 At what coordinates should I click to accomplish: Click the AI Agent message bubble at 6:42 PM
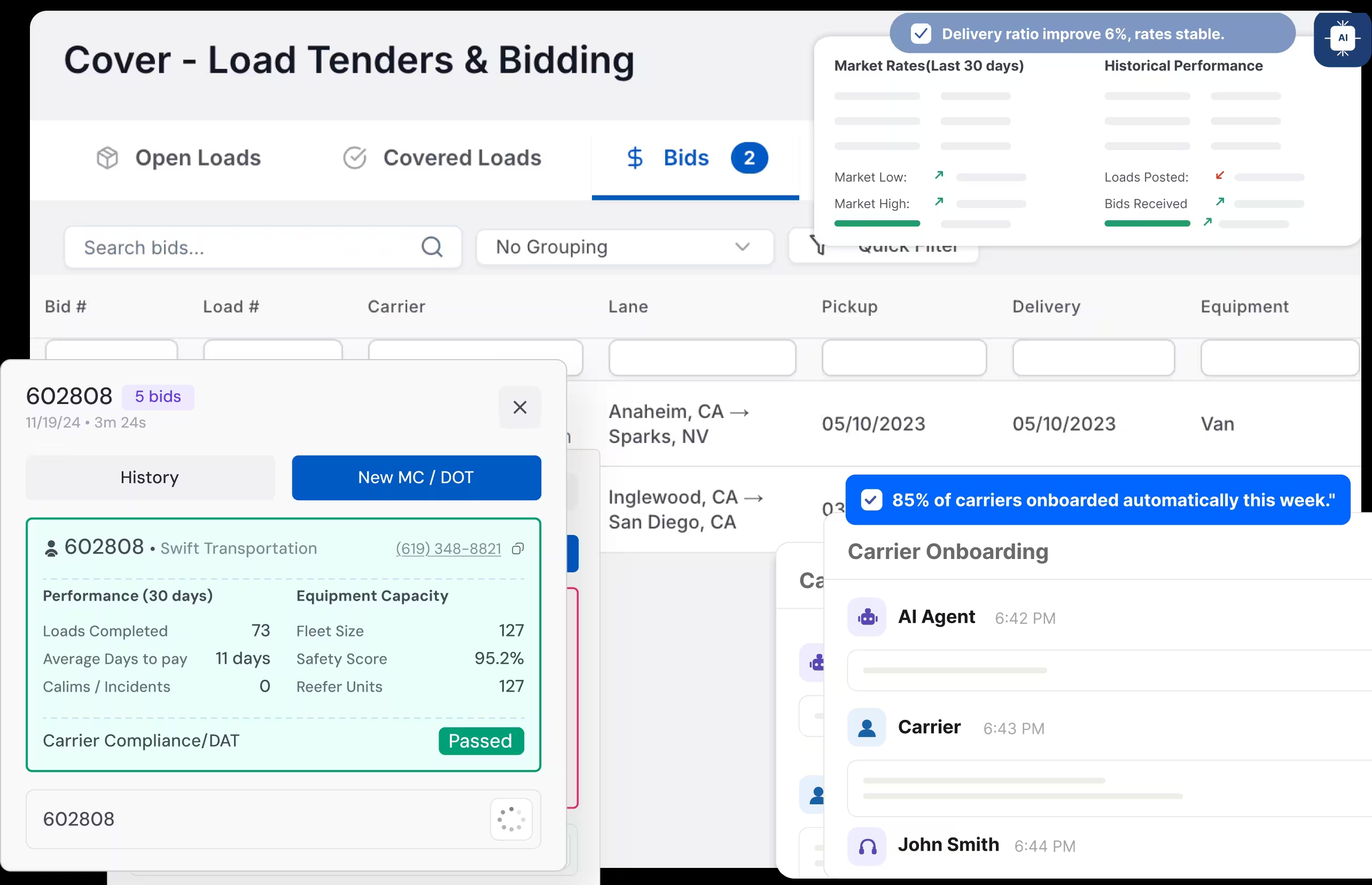pyautogui.click(x=1109, y=670)
